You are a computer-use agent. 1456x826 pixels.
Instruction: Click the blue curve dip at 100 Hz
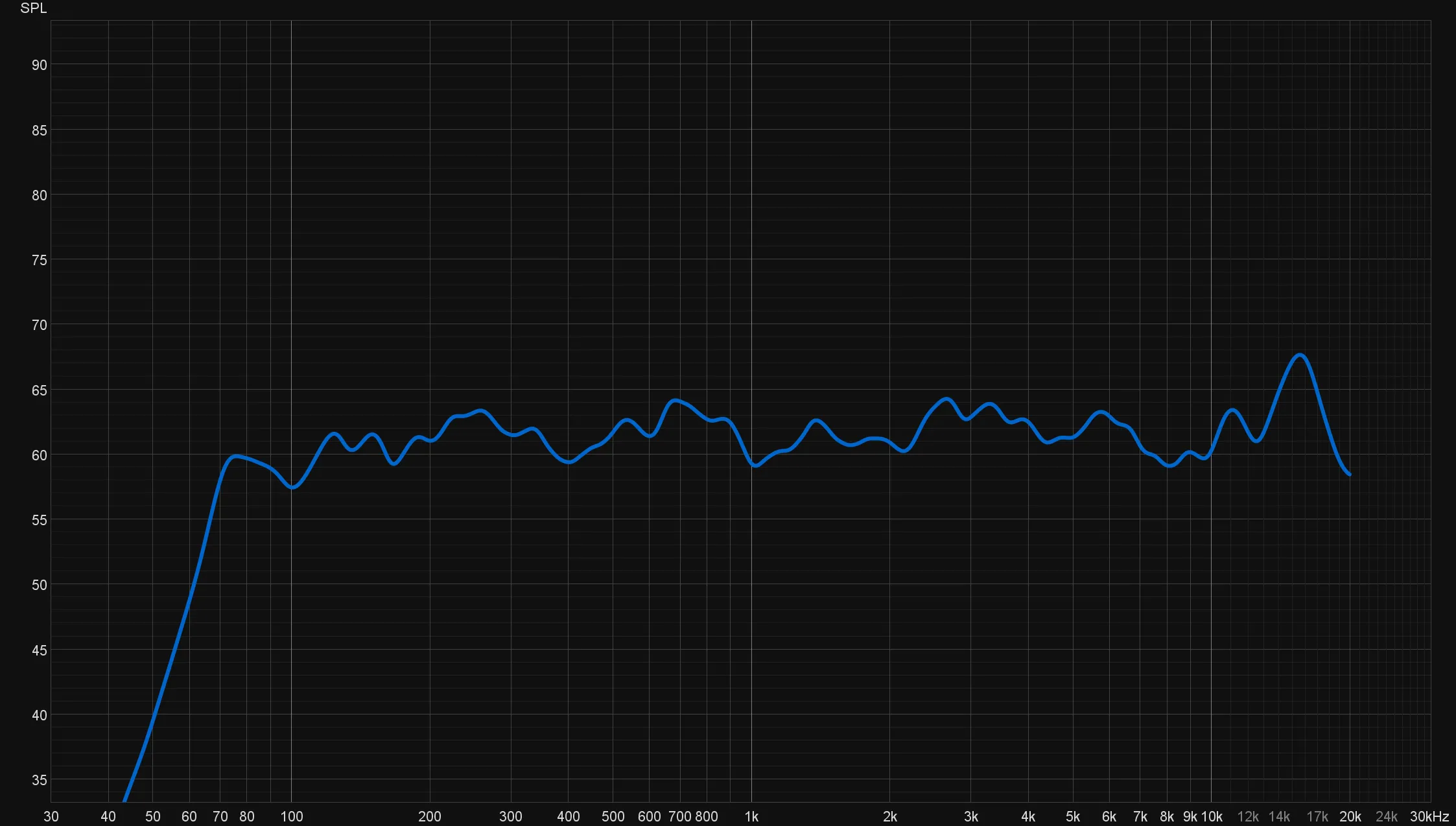(292, 488)
